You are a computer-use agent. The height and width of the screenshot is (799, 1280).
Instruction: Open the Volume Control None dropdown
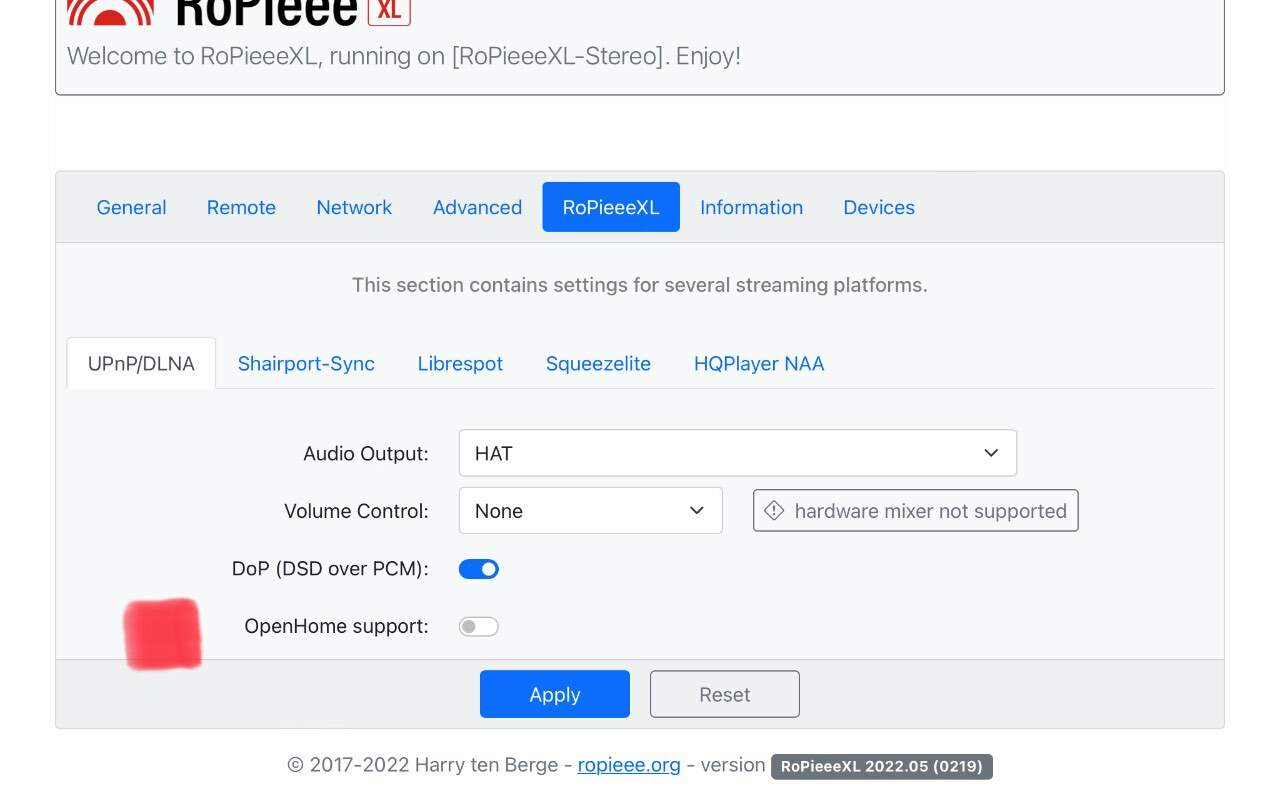coord(591,511)
